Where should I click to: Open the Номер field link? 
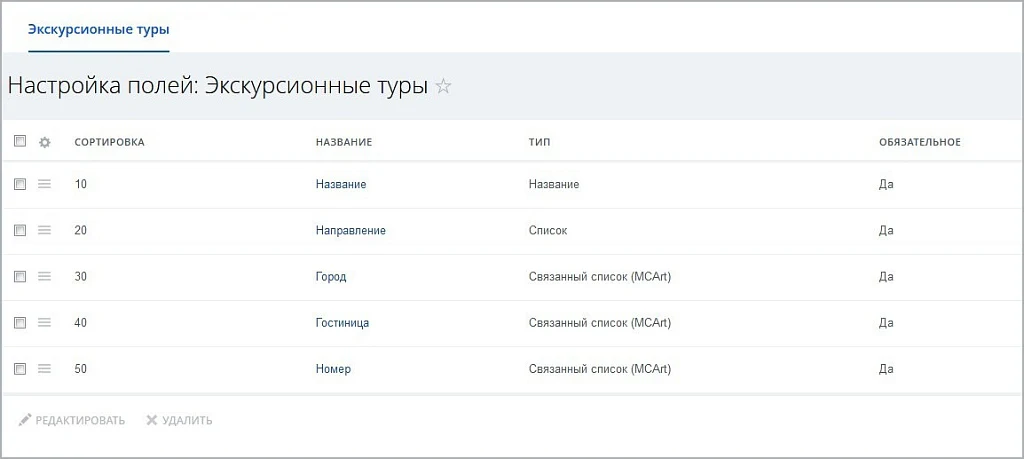click(333, 369)
